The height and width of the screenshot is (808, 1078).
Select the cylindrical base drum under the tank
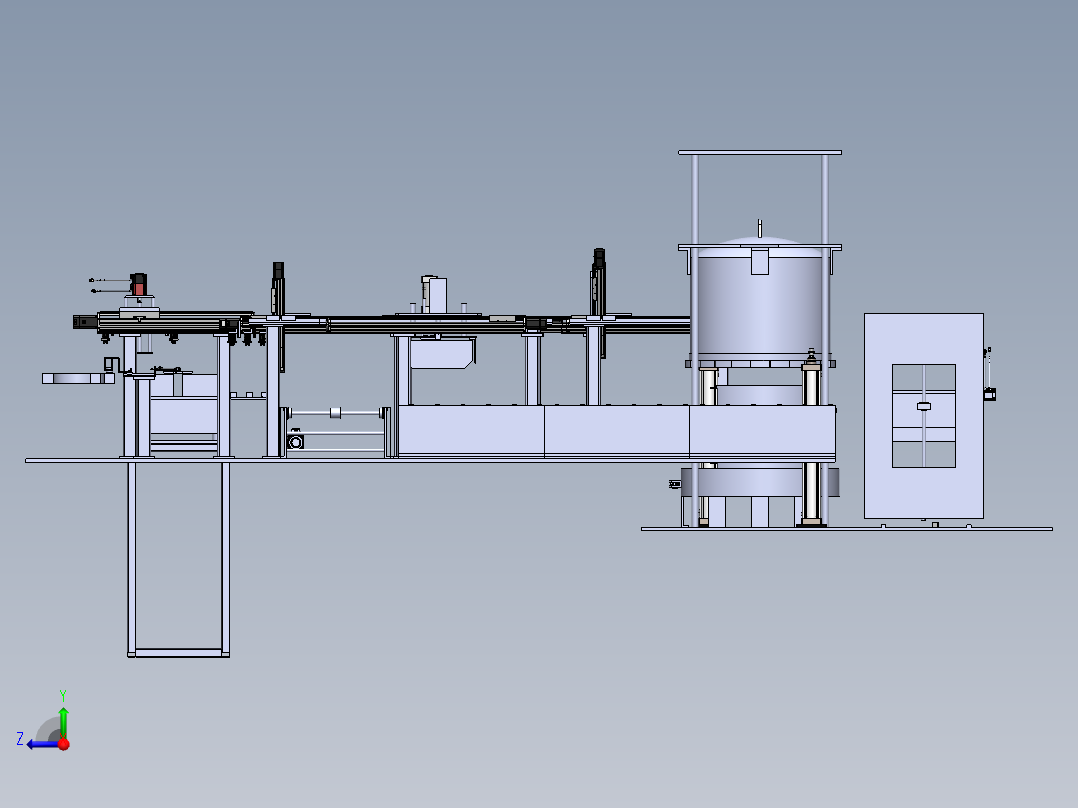[x=760, y=482]
